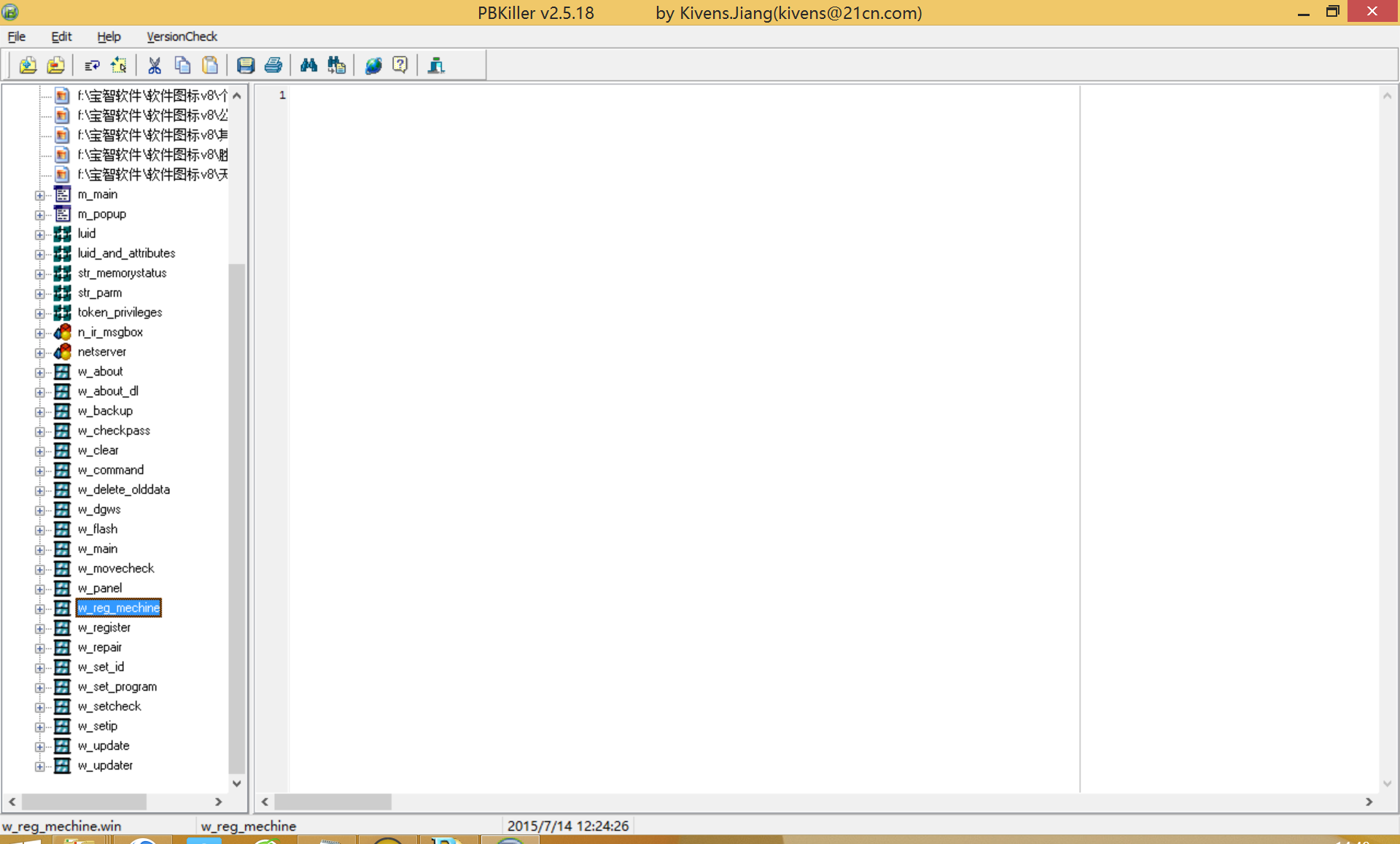Screen dimensions: 1400x844
Task: Click the word wrap toolbar icon
Action: [92, 66]
